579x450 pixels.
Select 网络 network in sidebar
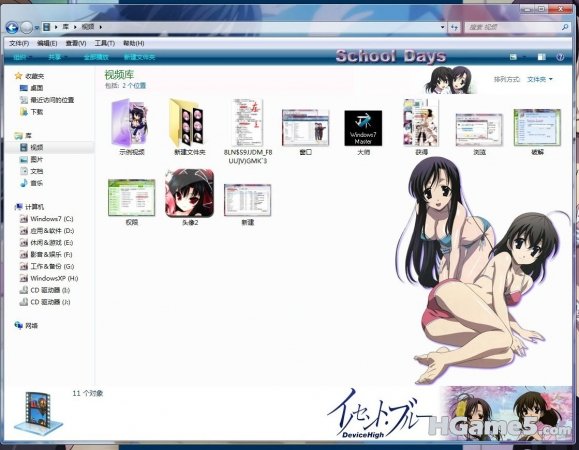tap(26, 326)
